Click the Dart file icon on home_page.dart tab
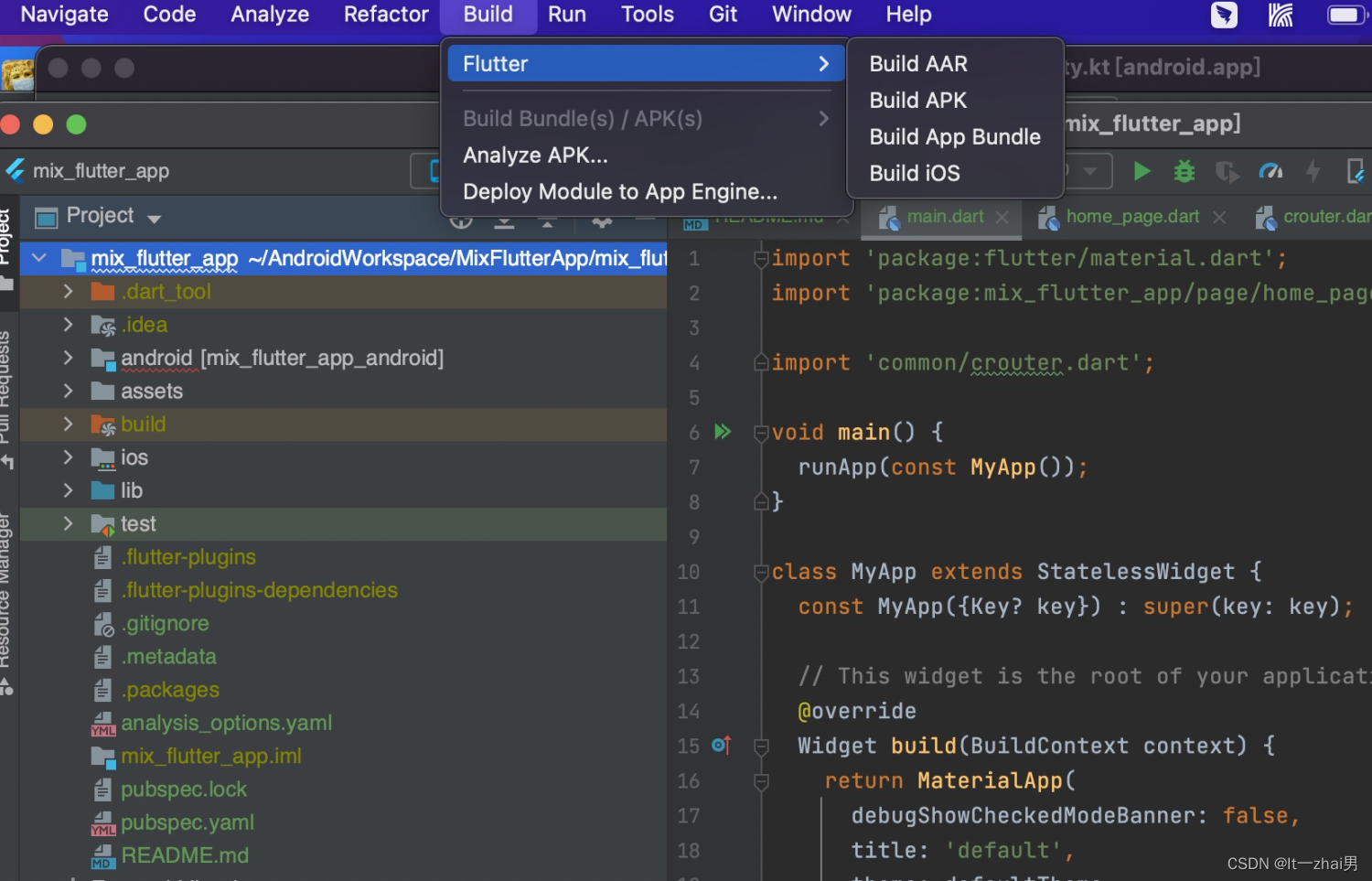 coord(1047,218)
